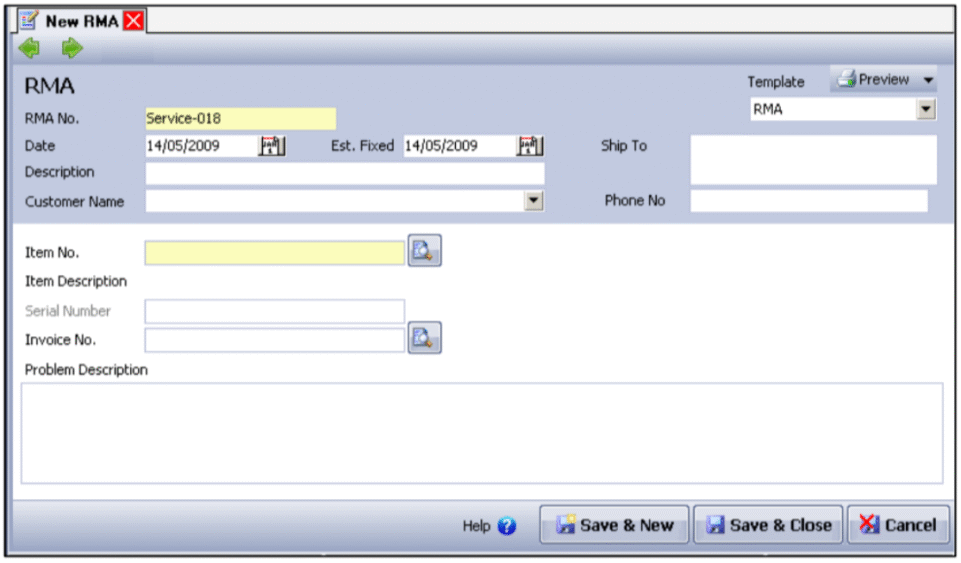This screenshot has height=563, width=961.
Task: Click the Help question mark icon
Action: 507,526
